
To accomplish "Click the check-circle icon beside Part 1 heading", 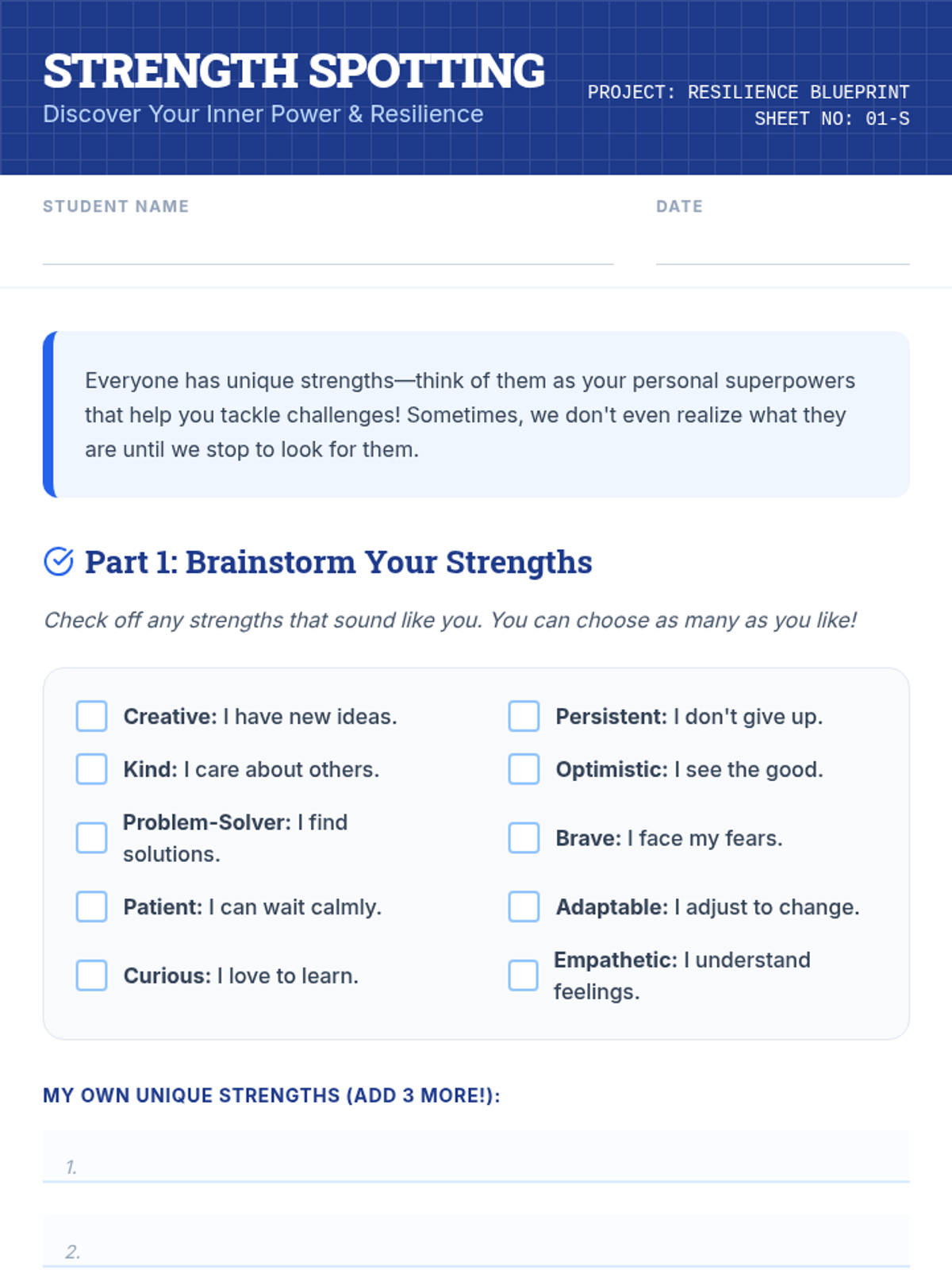I will point(59,561).
